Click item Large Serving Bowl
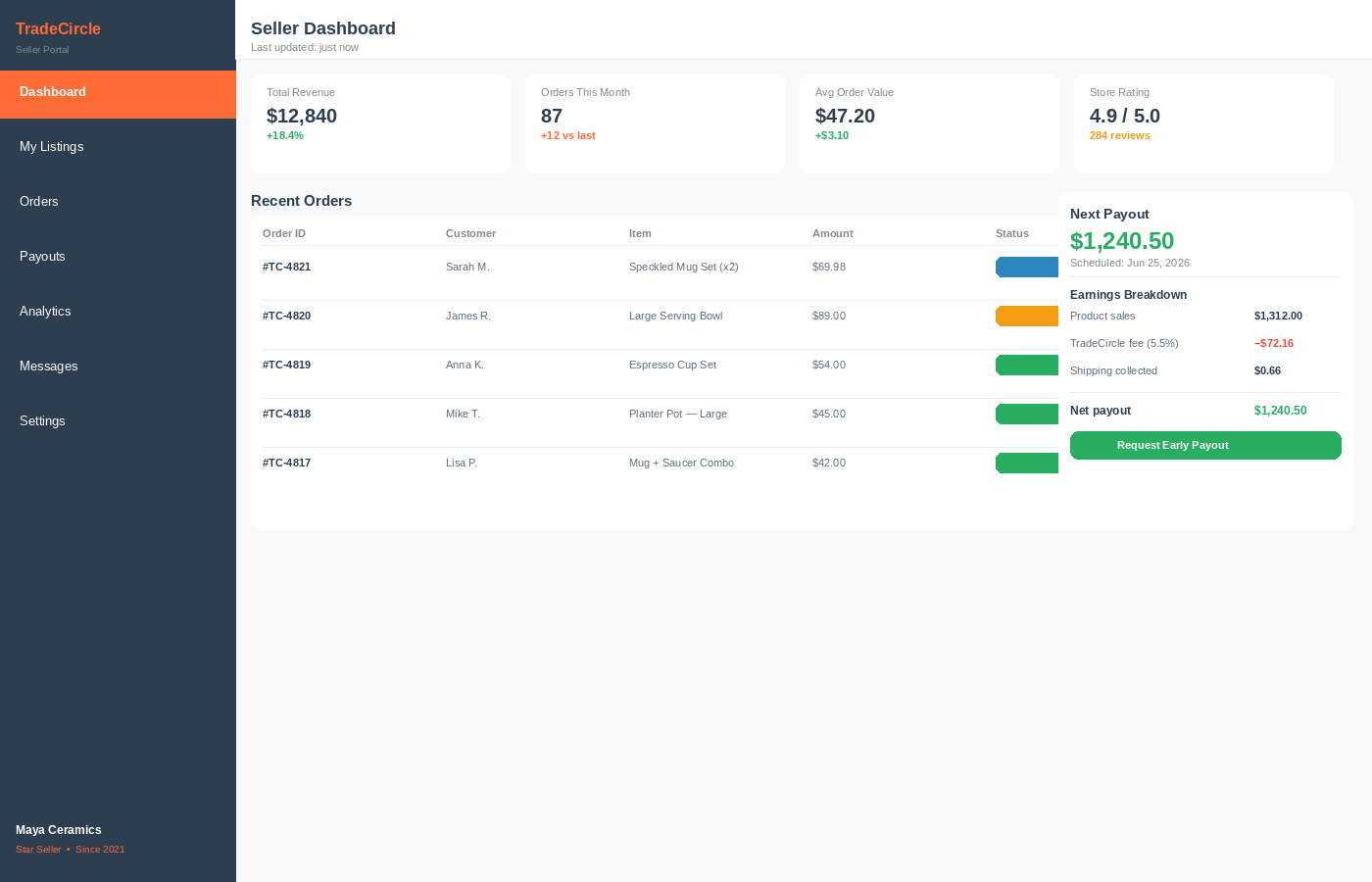1372x882 pixels. click(676, 316)
